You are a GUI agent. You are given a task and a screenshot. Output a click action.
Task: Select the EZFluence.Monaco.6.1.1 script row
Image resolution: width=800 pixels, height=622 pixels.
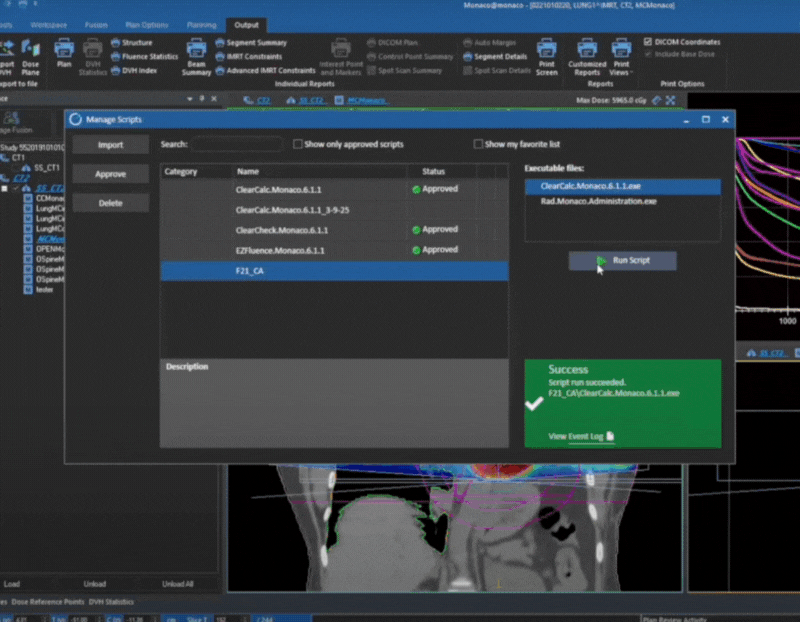(x=334, y=251)
